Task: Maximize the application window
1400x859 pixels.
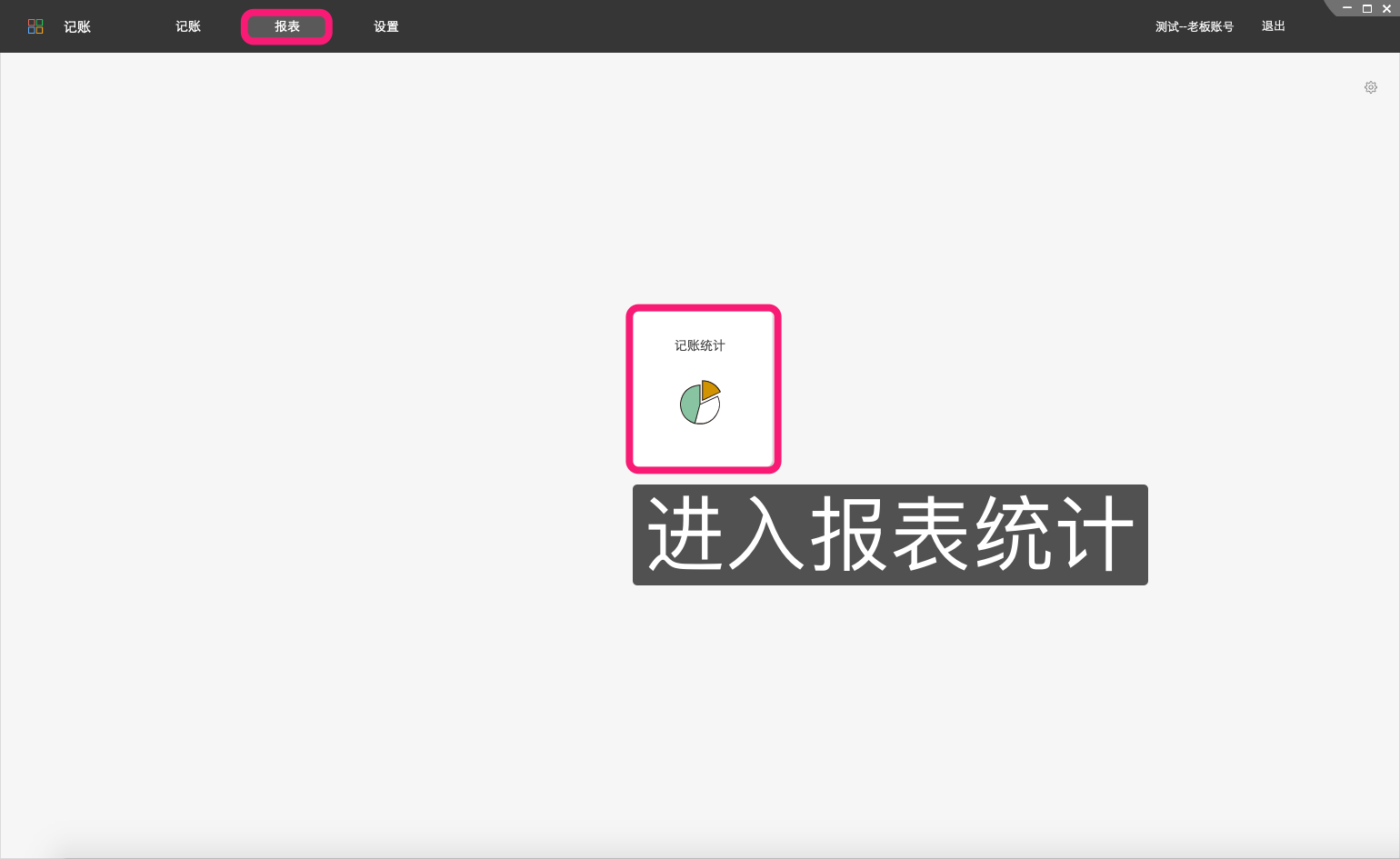Action: click(x=1367, y=8)
